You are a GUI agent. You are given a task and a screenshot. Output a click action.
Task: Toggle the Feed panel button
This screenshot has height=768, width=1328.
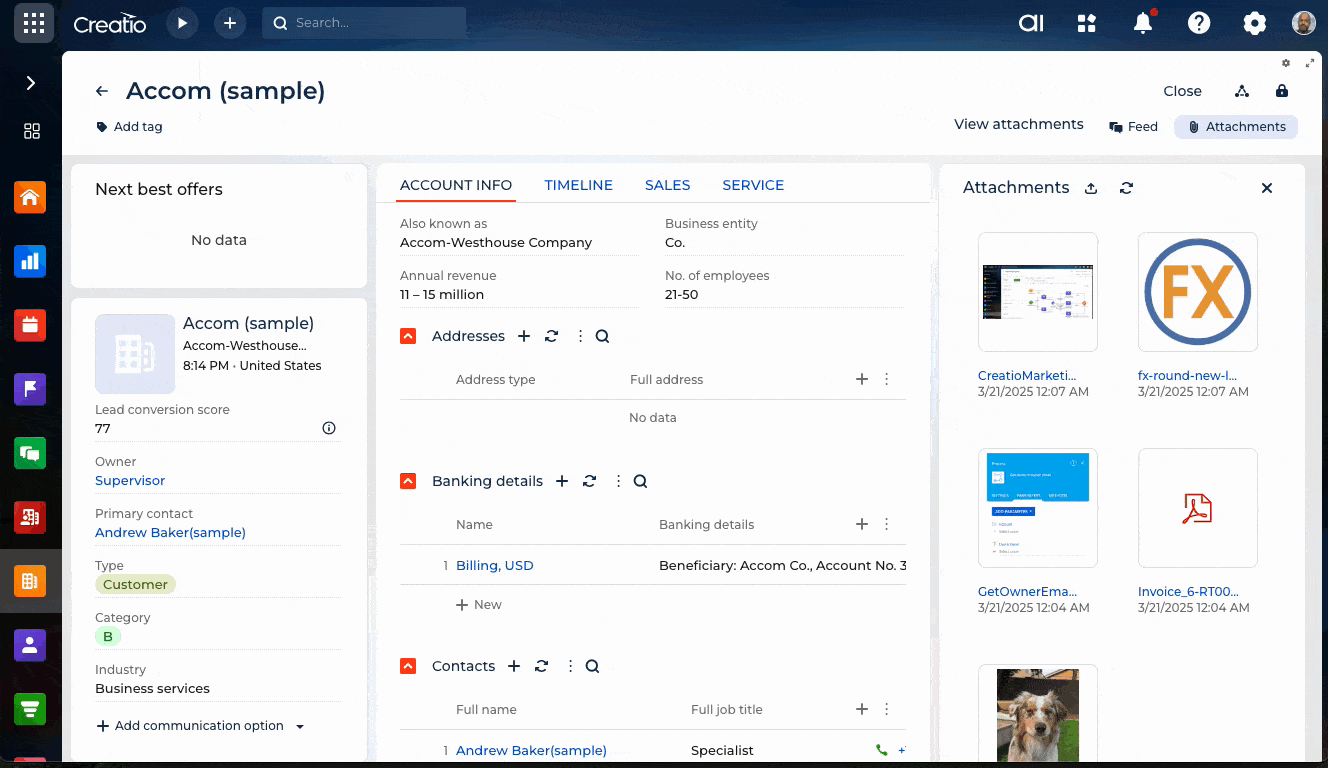(1133, 127)
